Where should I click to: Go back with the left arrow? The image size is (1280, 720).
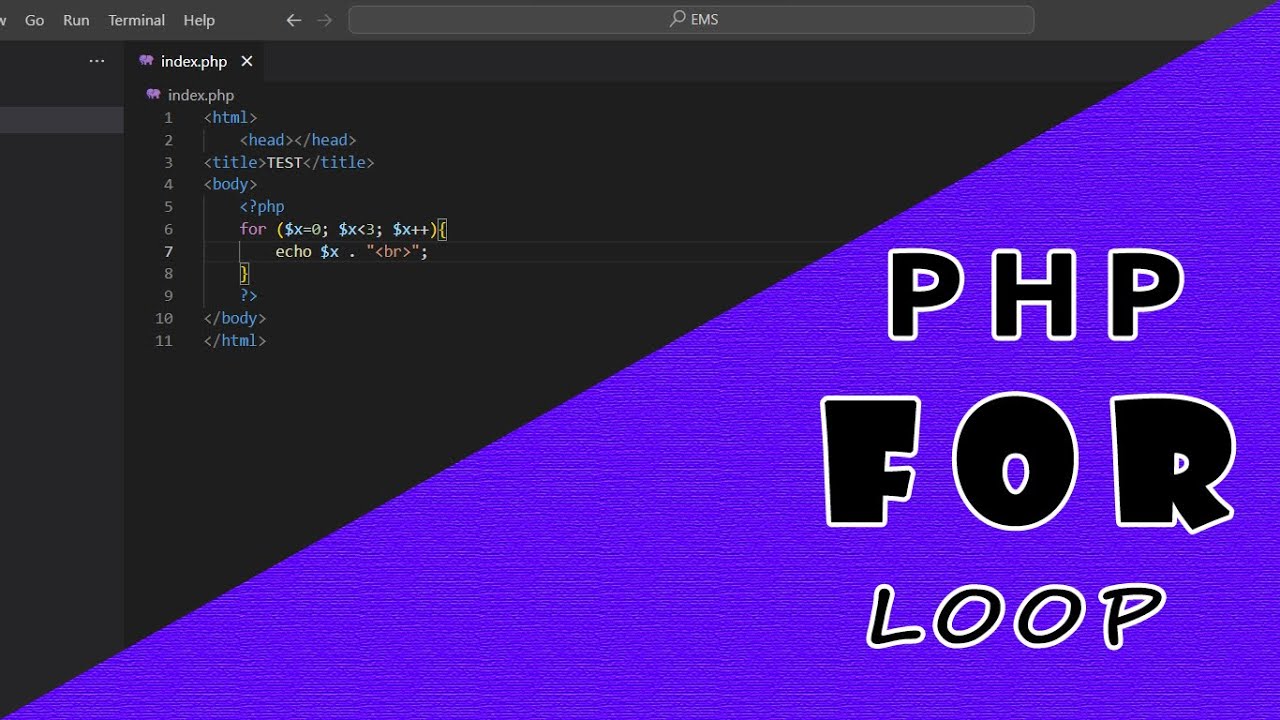click(293, 20)
